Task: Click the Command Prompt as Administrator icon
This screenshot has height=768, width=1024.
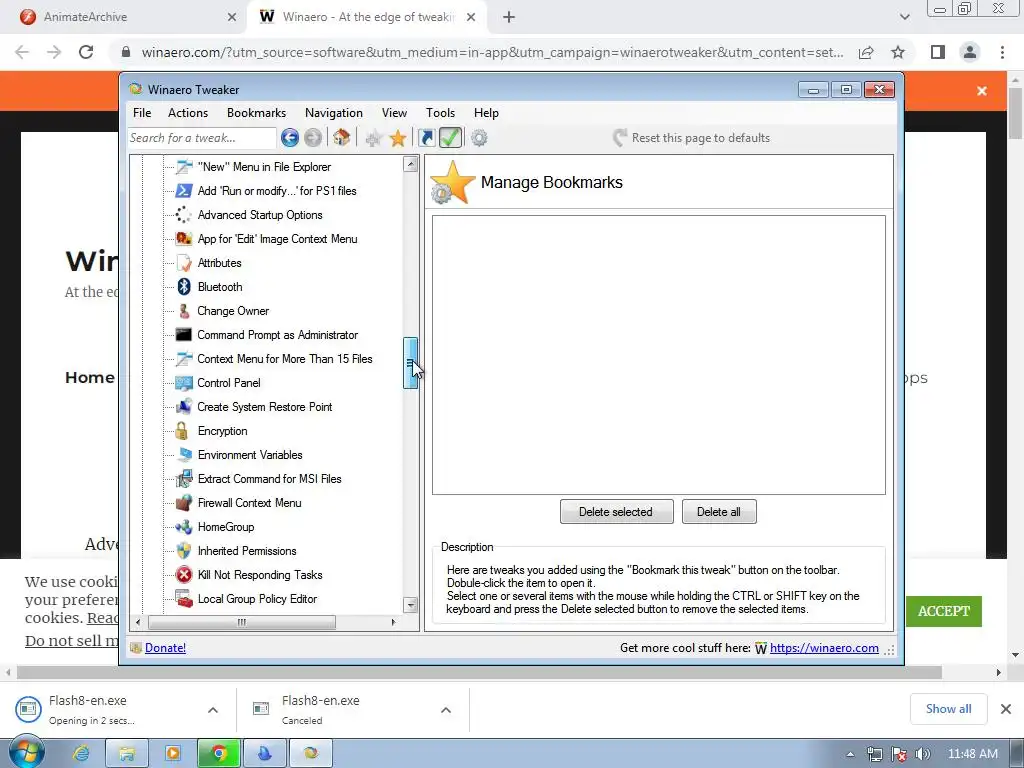Action: pyautogui.click(x=184, y=335)
